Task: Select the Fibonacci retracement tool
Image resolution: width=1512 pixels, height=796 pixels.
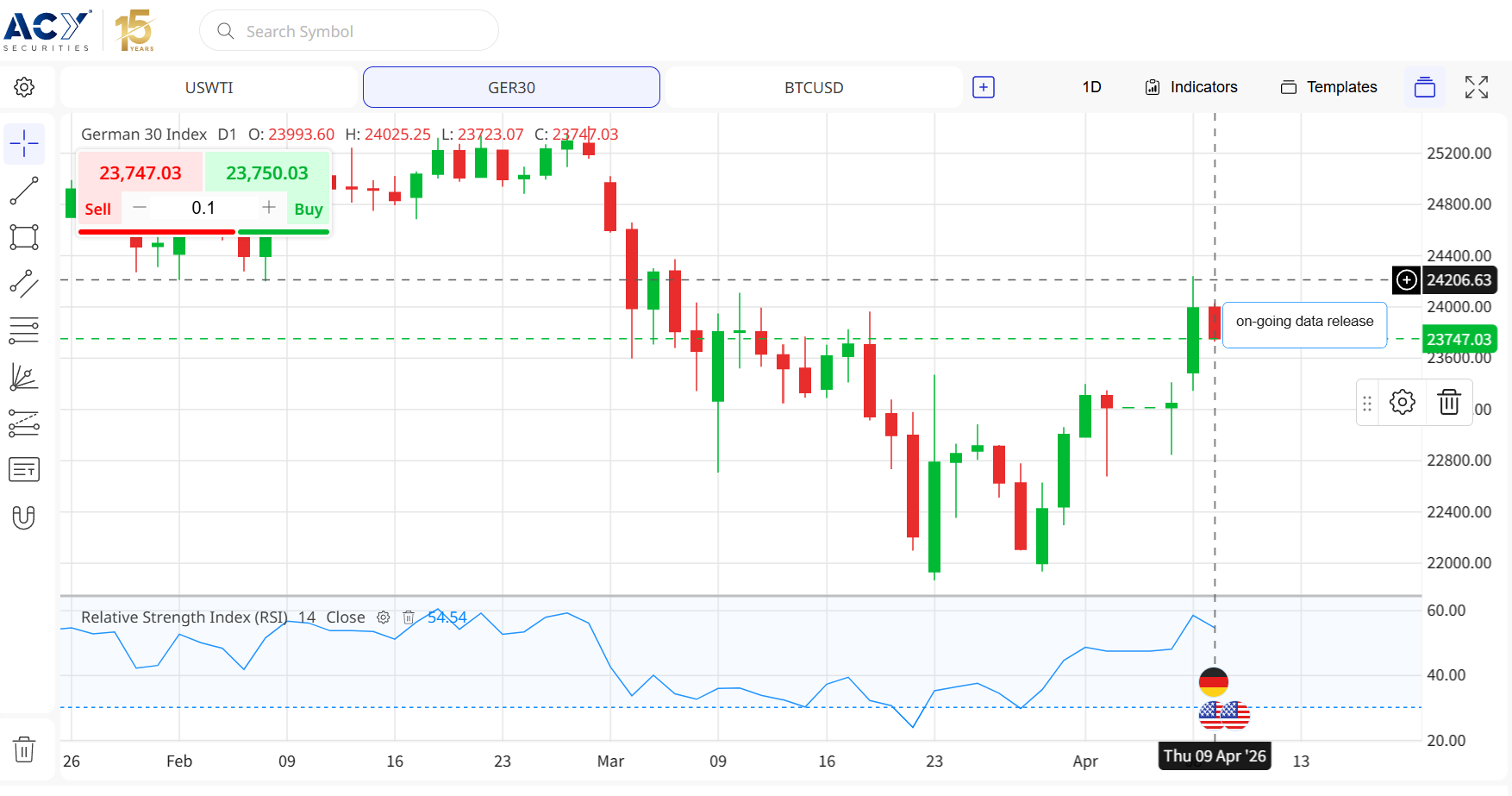Action: click(24, 330)
